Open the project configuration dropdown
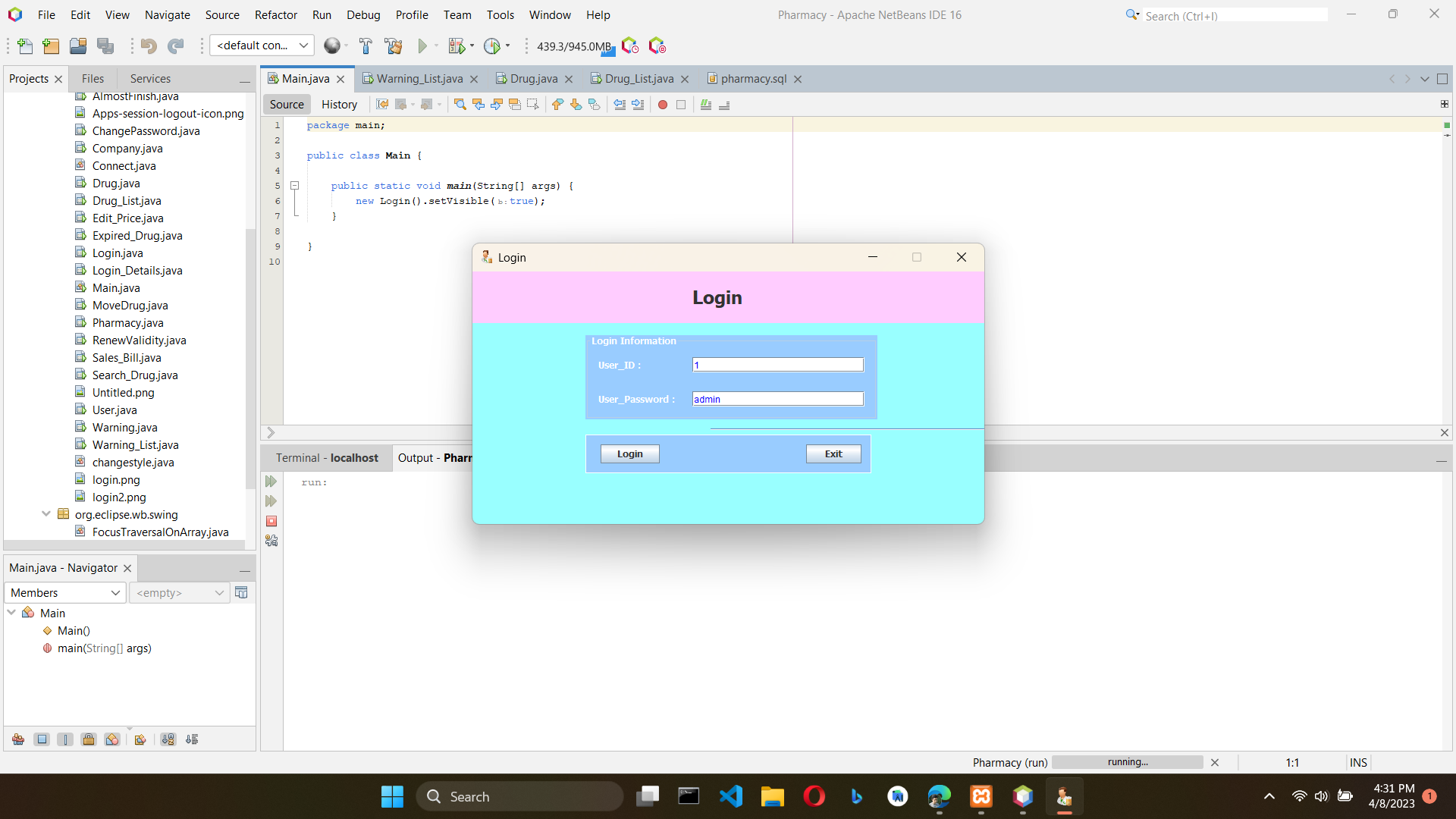 click(262, 46)
